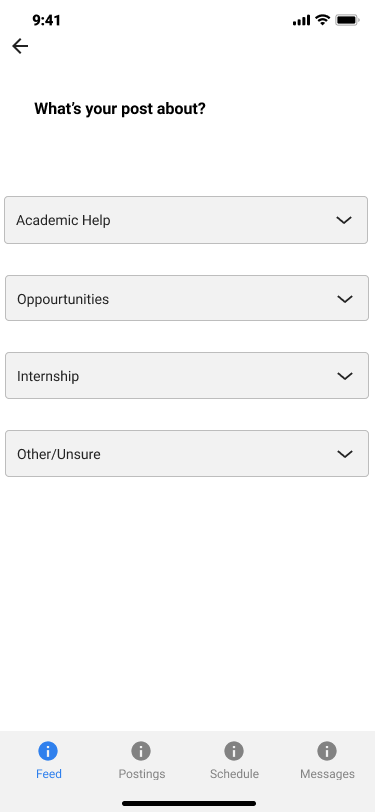Screen dimensions: 375x812
Task: Tap the home indicator bar
Action: [189, 803]
